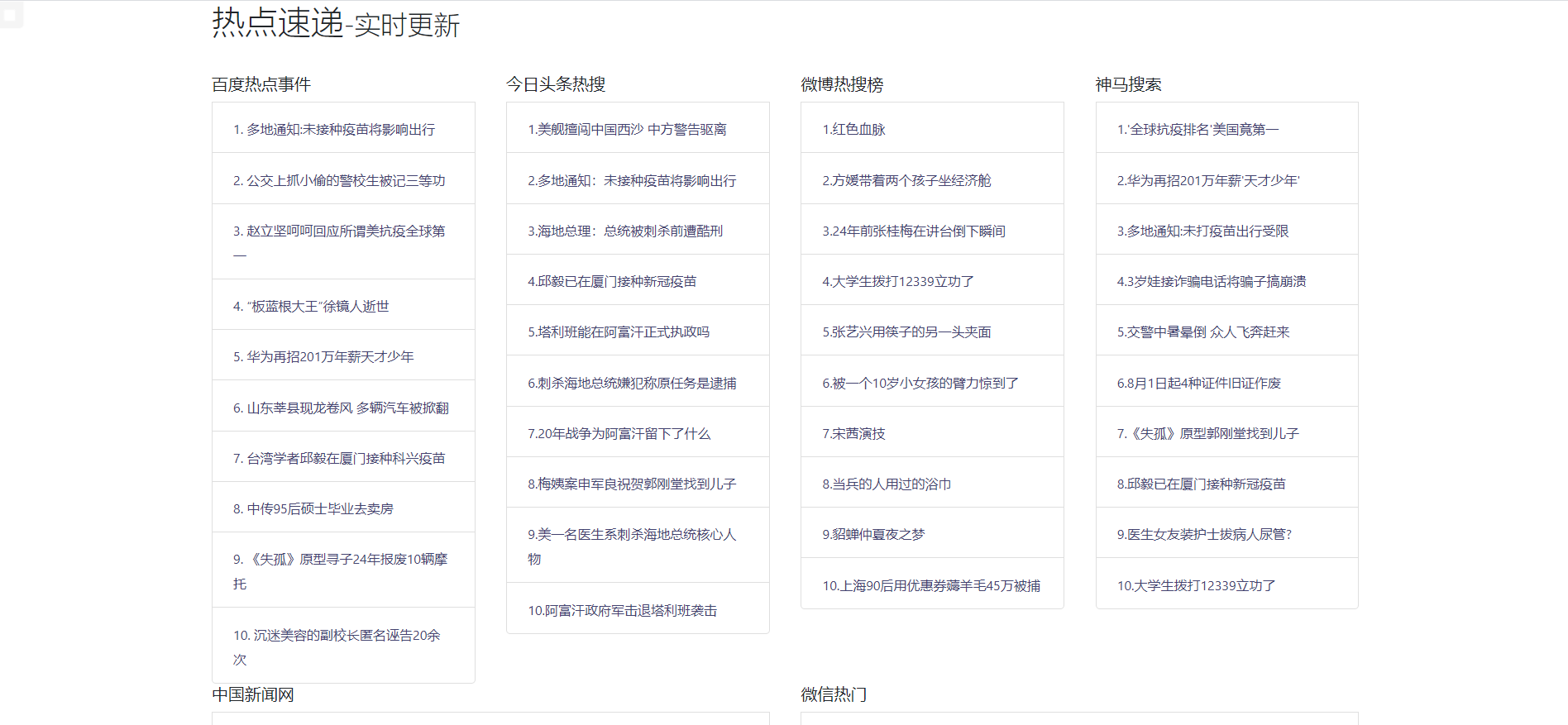The image size is (1568, 725).
Task: Open Toutiao item 4 '邱毅已在厦门接种新冠疫苗'
Action: 612,282
